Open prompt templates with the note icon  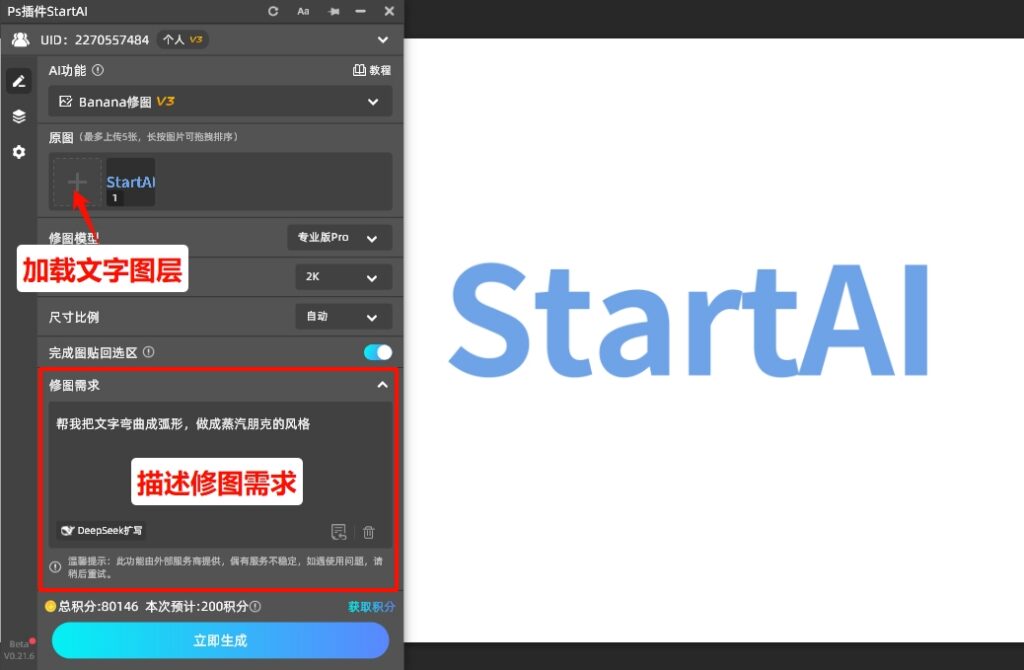click(339, 532)
